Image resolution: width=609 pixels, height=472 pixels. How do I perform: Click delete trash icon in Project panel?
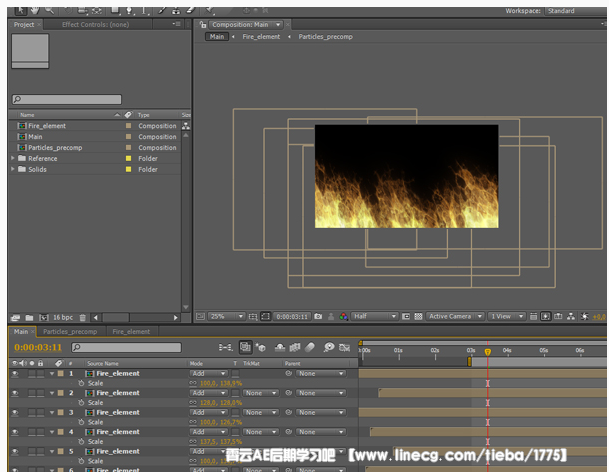(82, 317)
